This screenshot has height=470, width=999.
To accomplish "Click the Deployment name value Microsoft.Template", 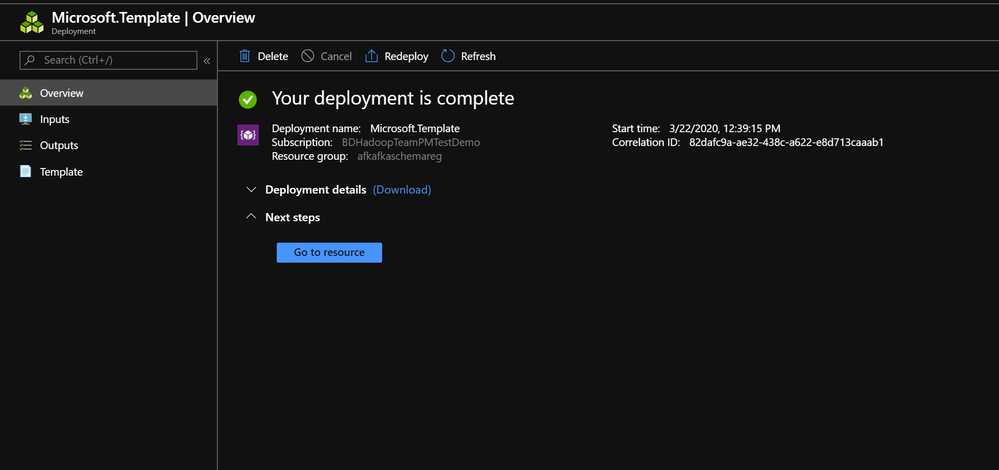I will 415,128.
